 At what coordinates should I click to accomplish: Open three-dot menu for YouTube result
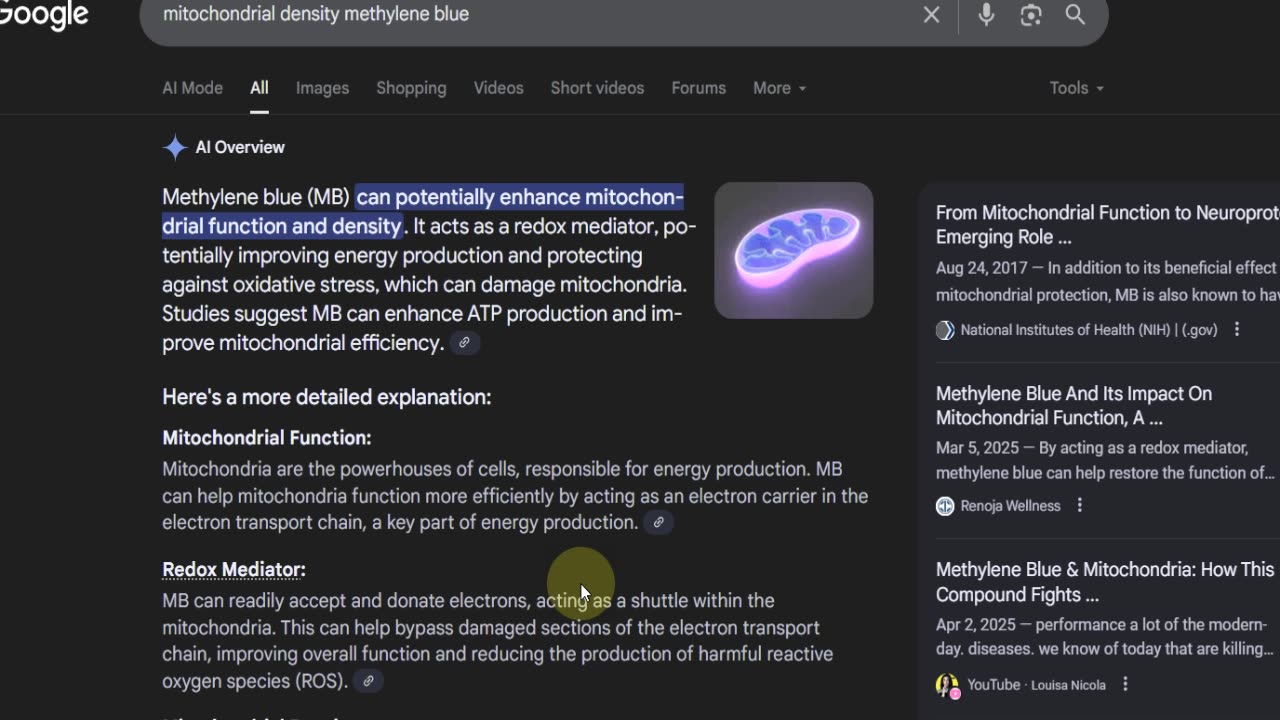[1125, 685]
